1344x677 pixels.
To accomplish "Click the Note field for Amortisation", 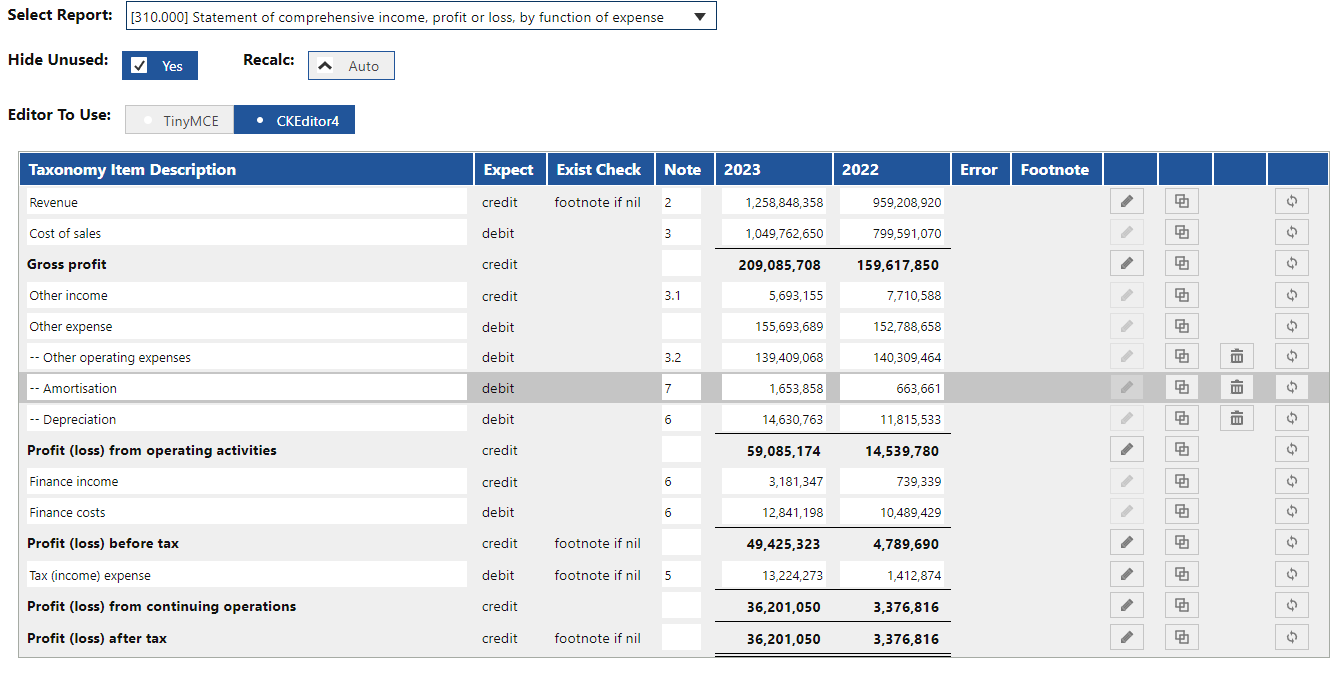I will (680, 388).
